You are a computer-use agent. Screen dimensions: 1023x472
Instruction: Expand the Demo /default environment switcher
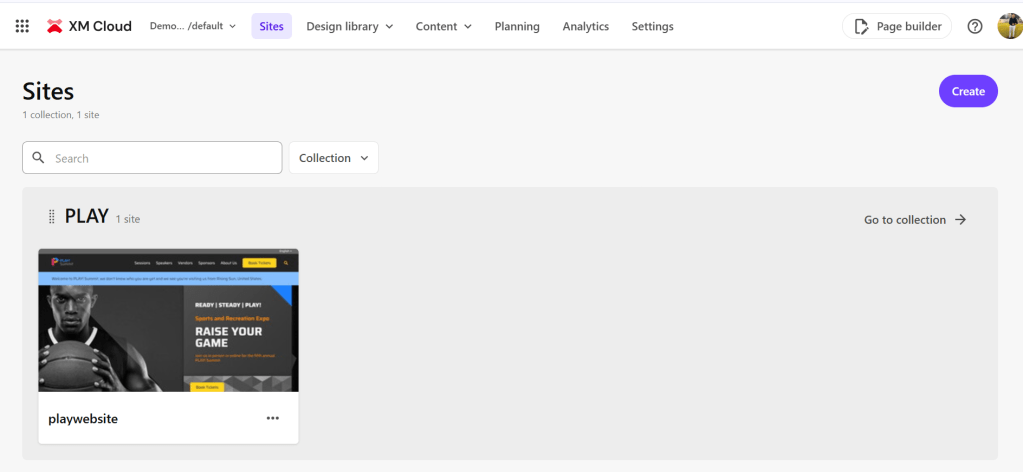pyautogui.click(x=193, y=26)
